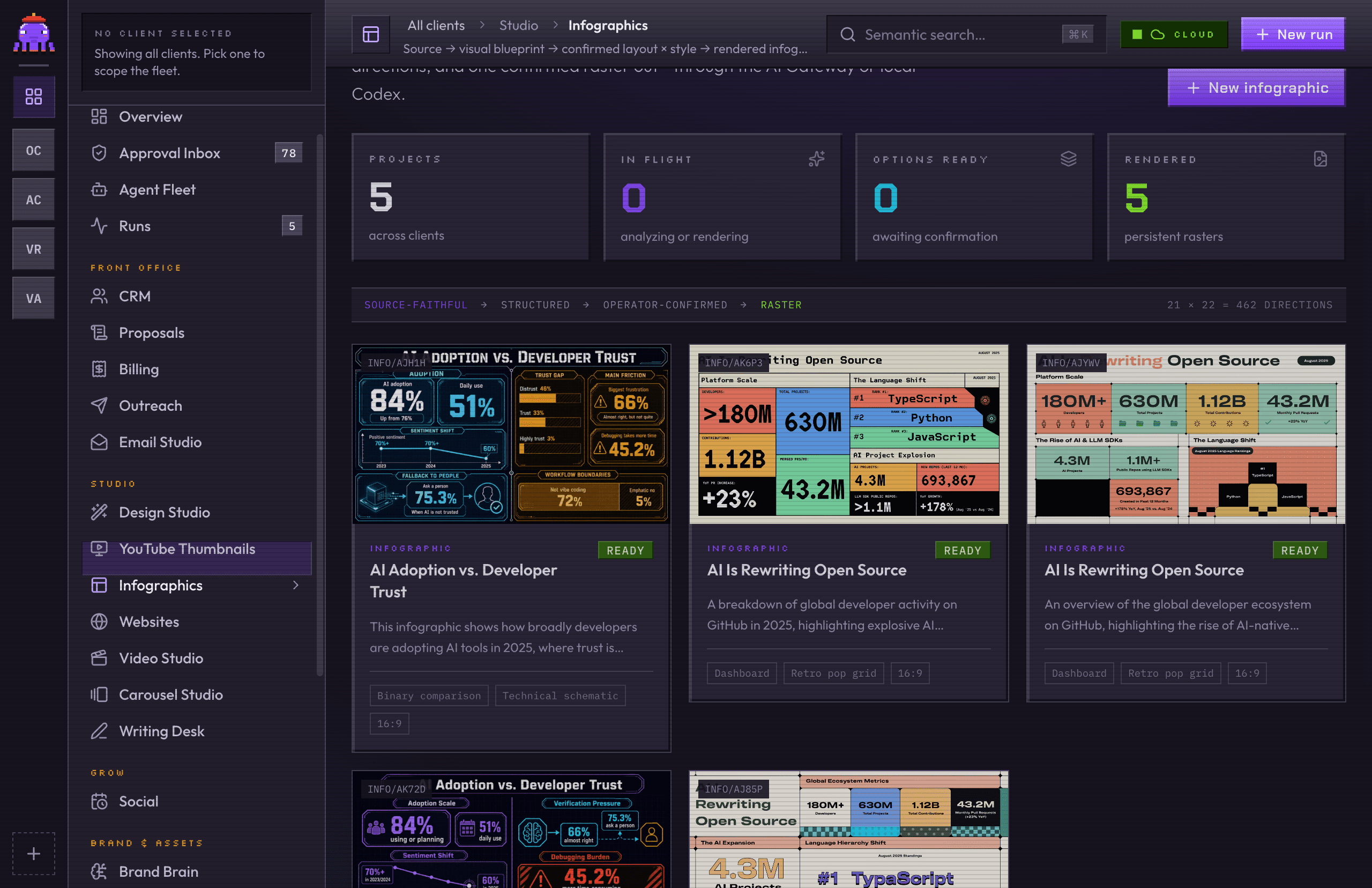Image resolution: width=1372 pixels, height=888 pixels.
Task: Select the Rendered stat card
Action: tap(1227, 198)
